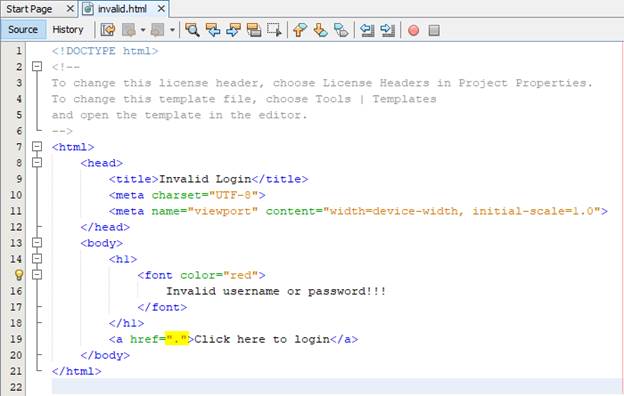Viewport: 624px width, 396px height.
Task: Click comment line "To change this template file"
Action: coord(244,99)
